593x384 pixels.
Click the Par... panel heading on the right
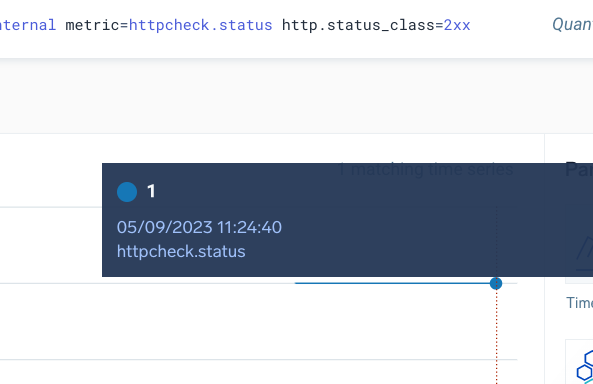click(579, 169)
